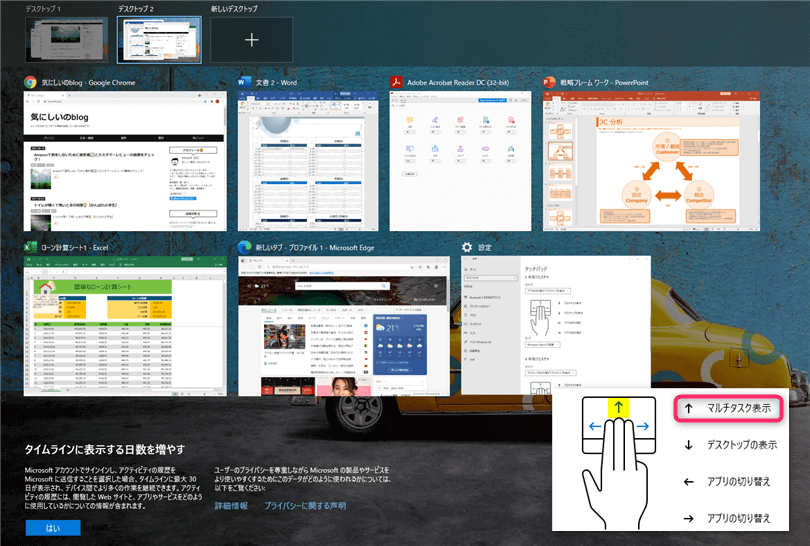Click the '新しいタブ - プロファイル 1 - Microsoft Edge' title
Viewport: 810px width, 546px height.
315,248
